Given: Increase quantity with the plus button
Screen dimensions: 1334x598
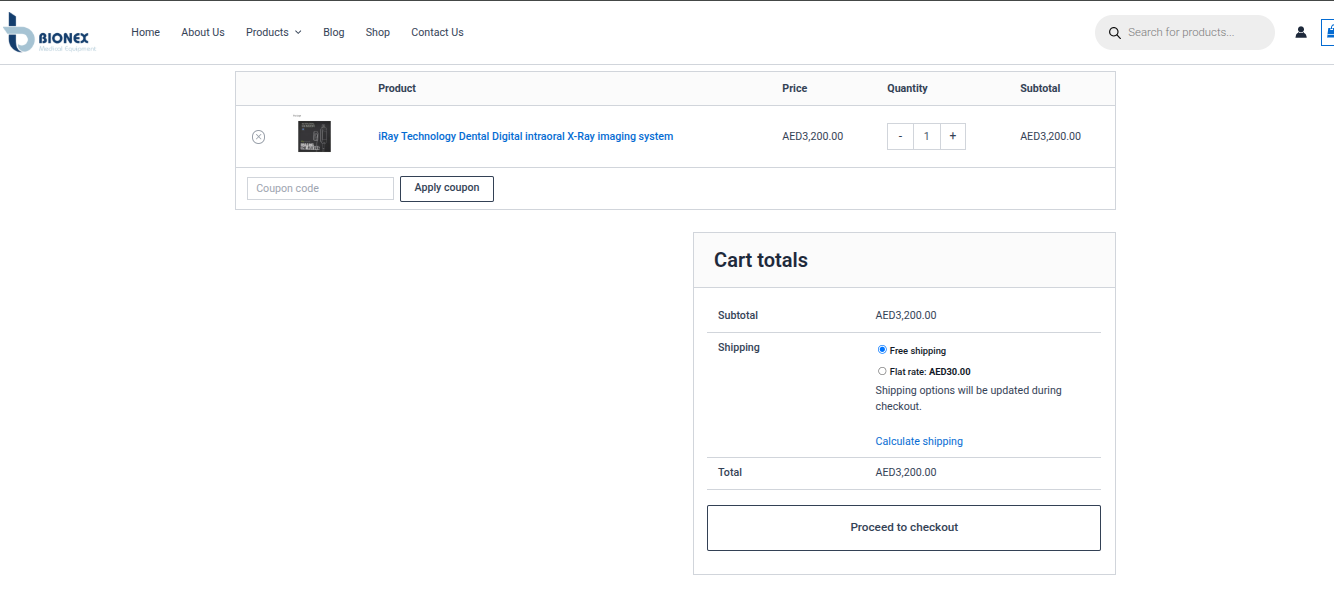Looking at the screenshot, I should tap(952, 136).
